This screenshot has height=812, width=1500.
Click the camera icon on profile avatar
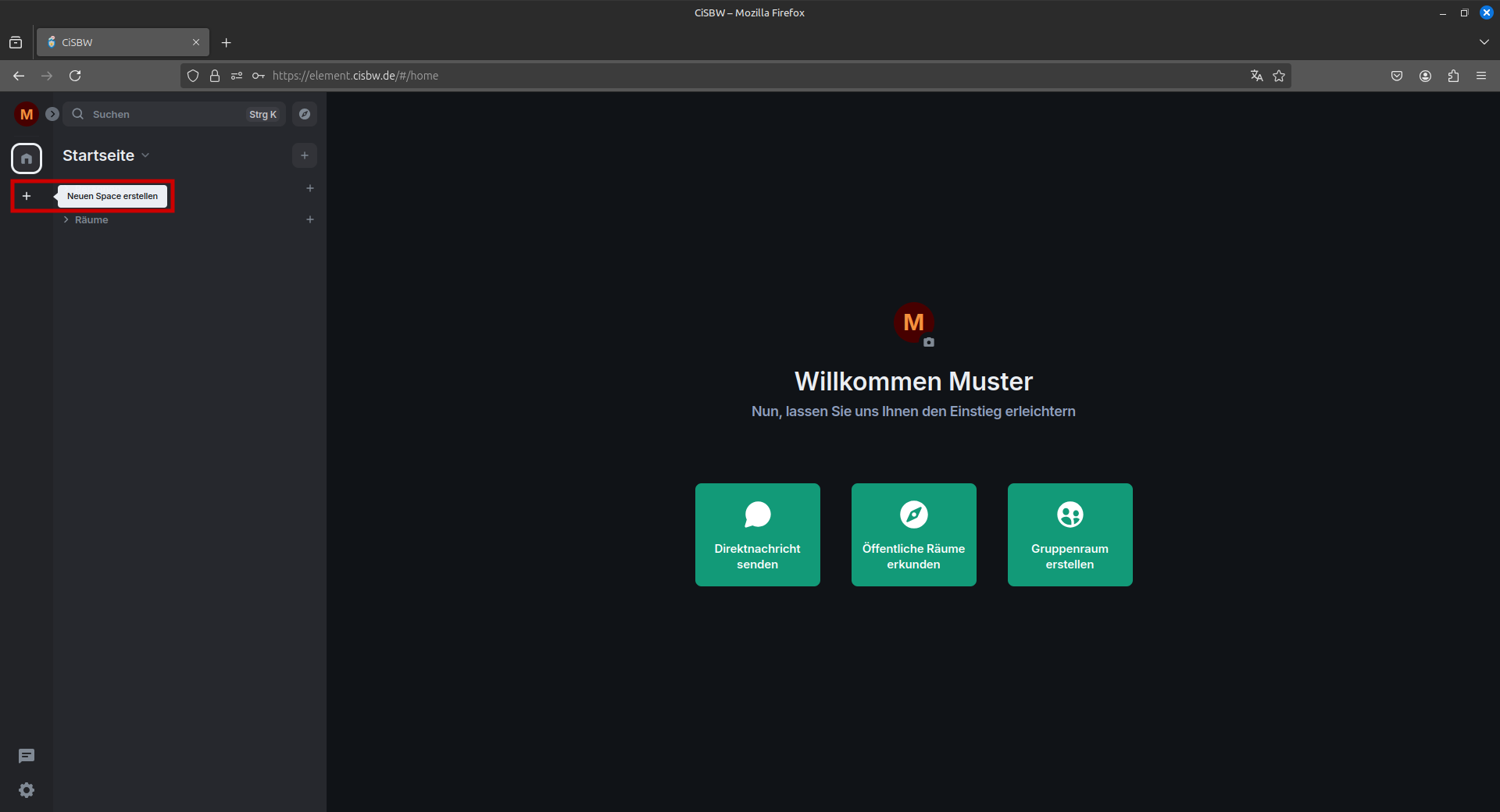coord(929,342)
